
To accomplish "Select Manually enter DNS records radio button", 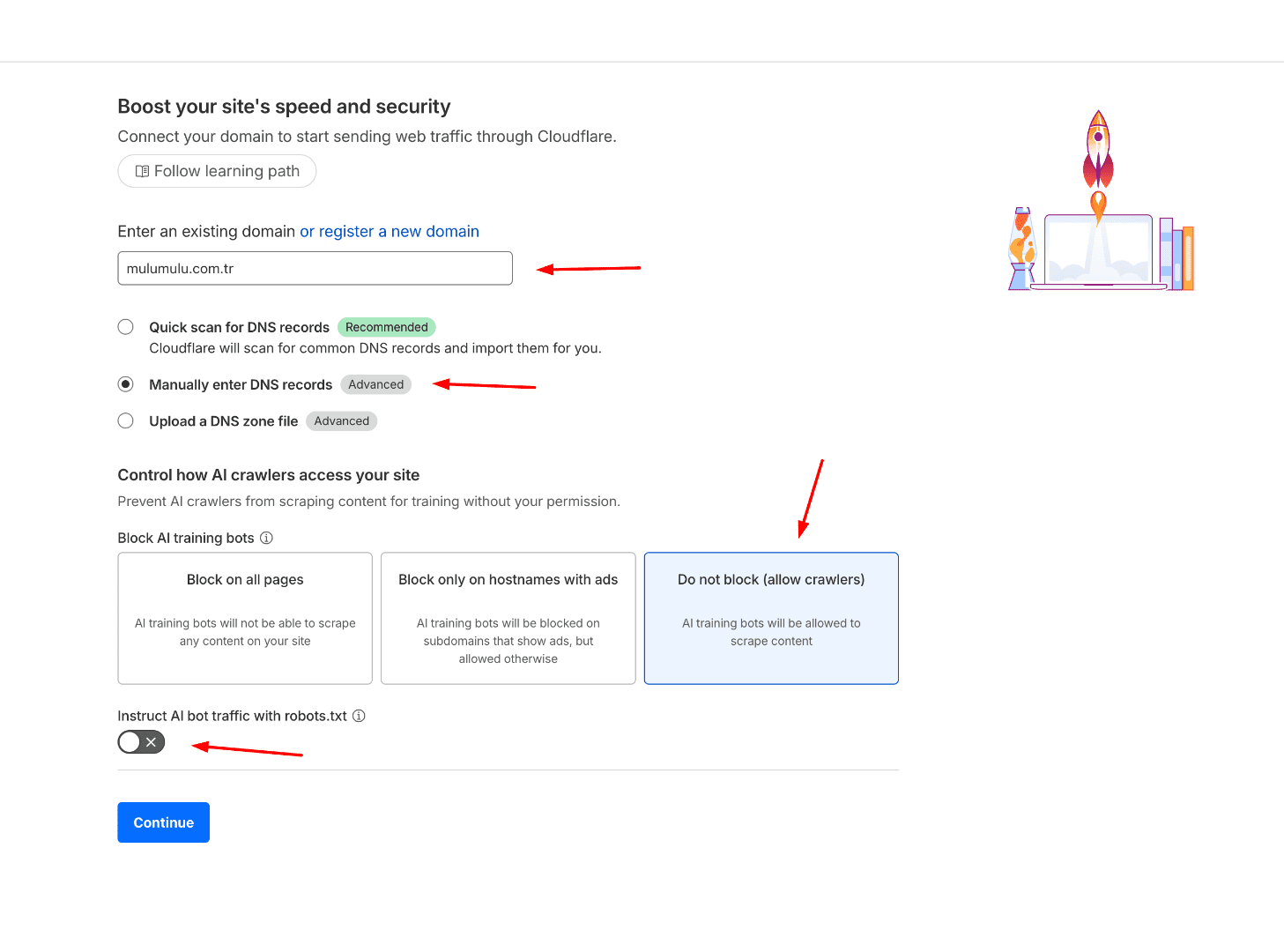I will tap(126, 384).
